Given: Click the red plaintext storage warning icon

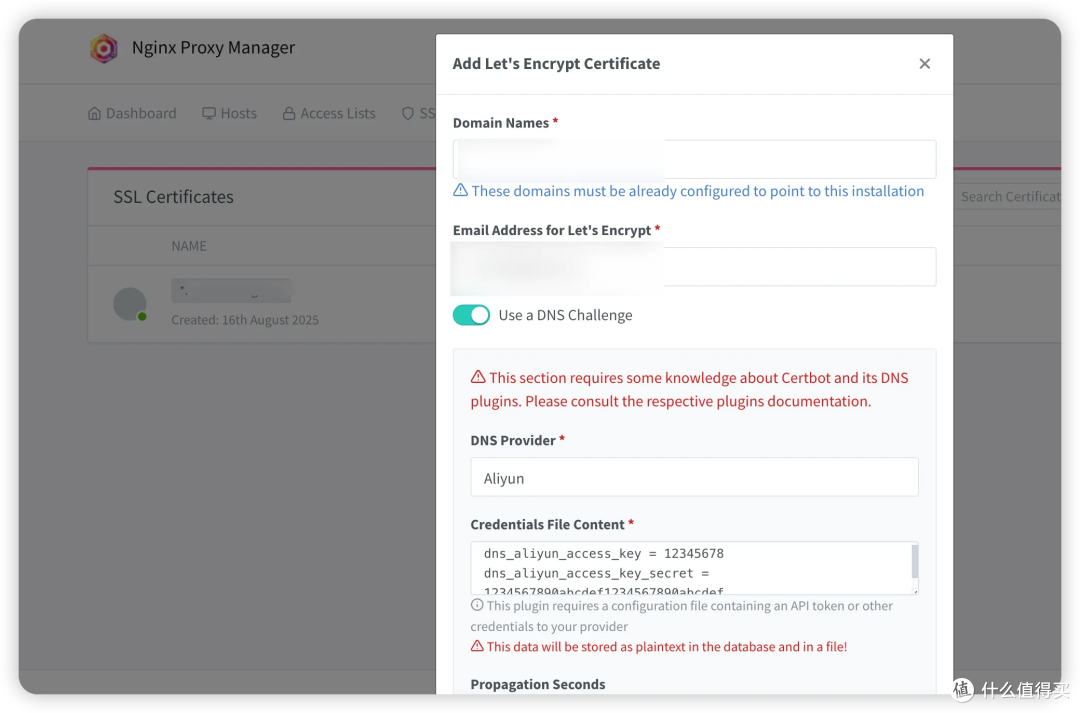Looking at the screenshot, I should tap(477, 647).
